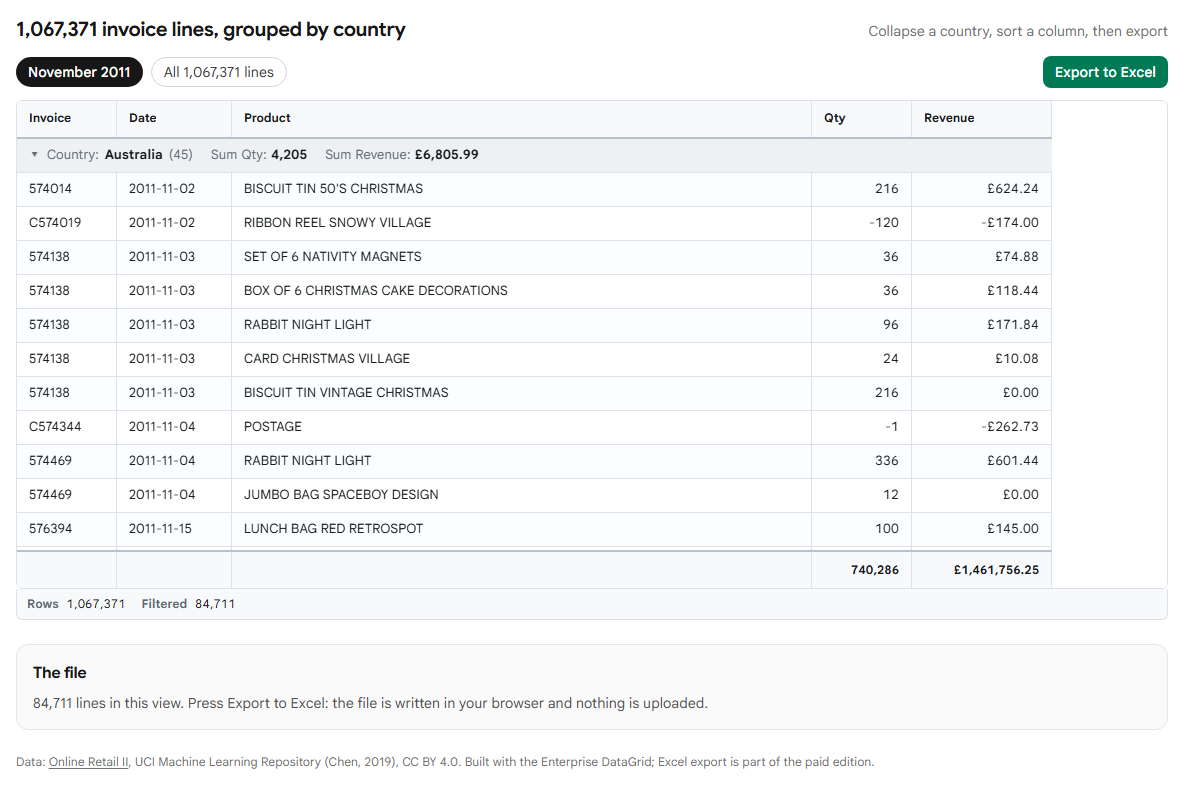Select revenue cell £74.88

tap(981, 257)
